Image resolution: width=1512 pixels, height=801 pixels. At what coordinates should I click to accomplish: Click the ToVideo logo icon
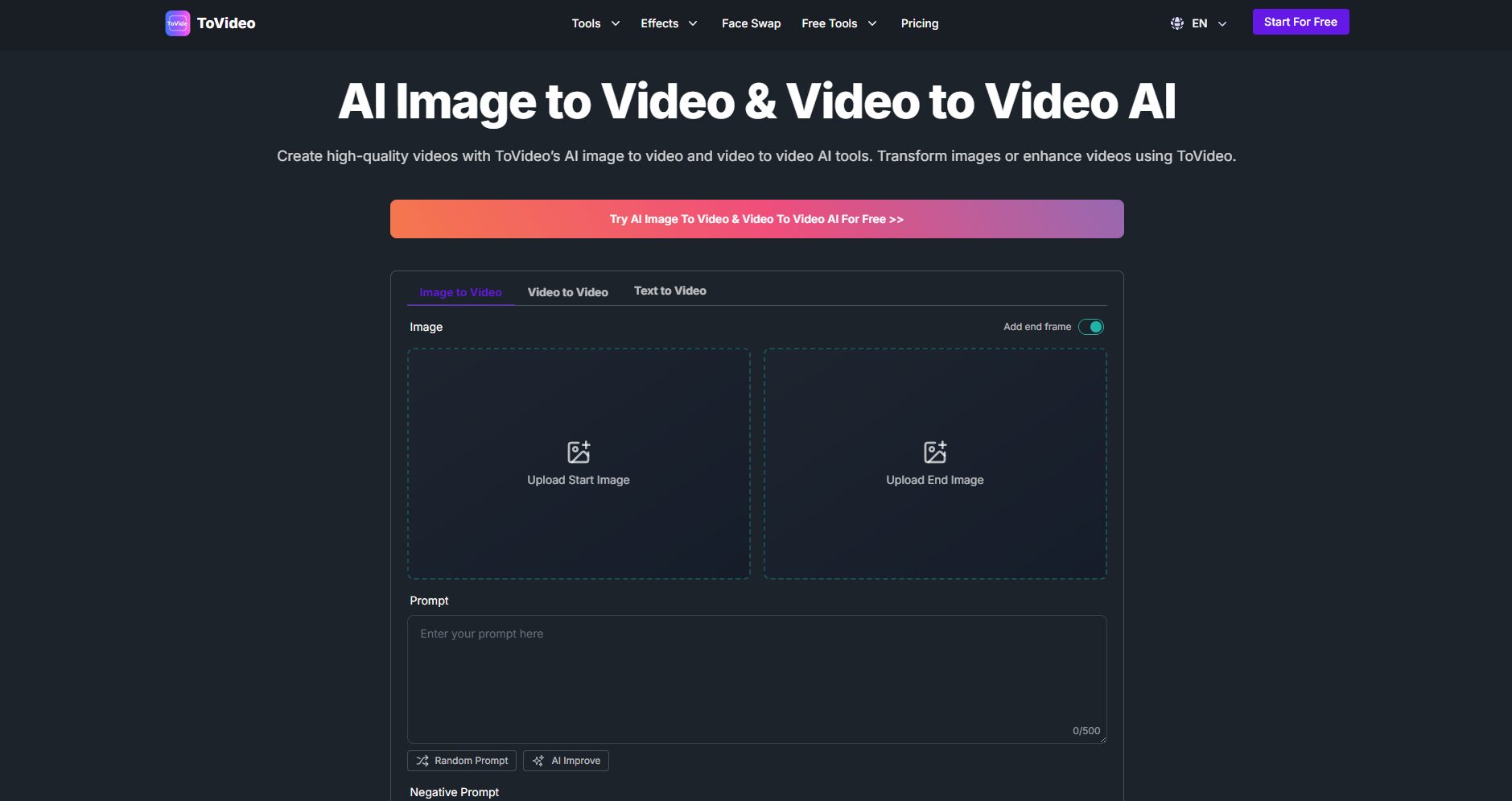click(x=177, y=23)
